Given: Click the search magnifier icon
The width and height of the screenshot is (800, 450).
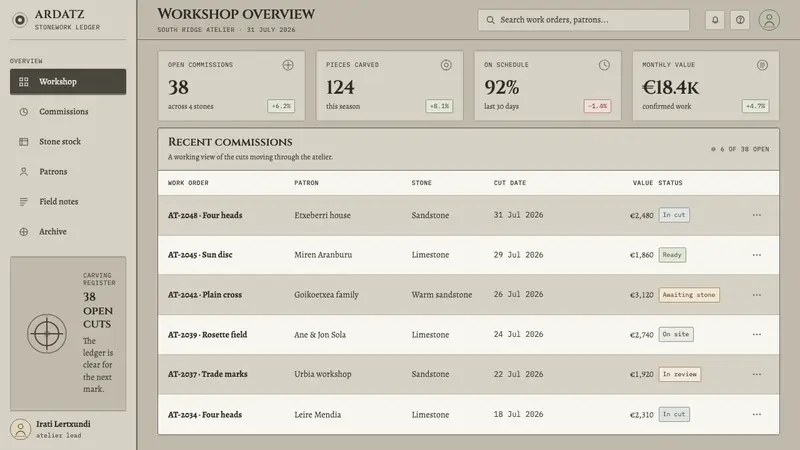Looking at the screenshot, I should tap(490, 20).
